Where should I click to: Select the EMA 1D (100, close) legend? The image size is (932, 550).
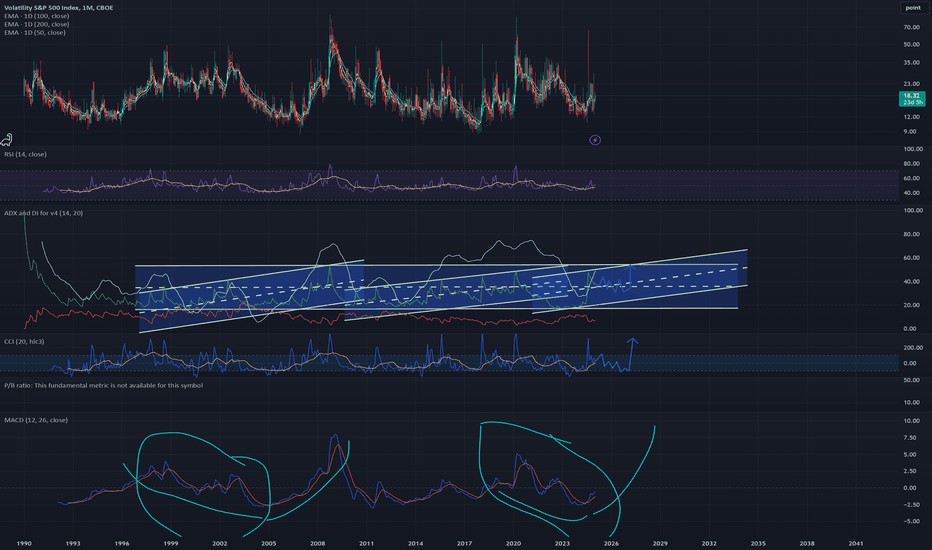36,16
